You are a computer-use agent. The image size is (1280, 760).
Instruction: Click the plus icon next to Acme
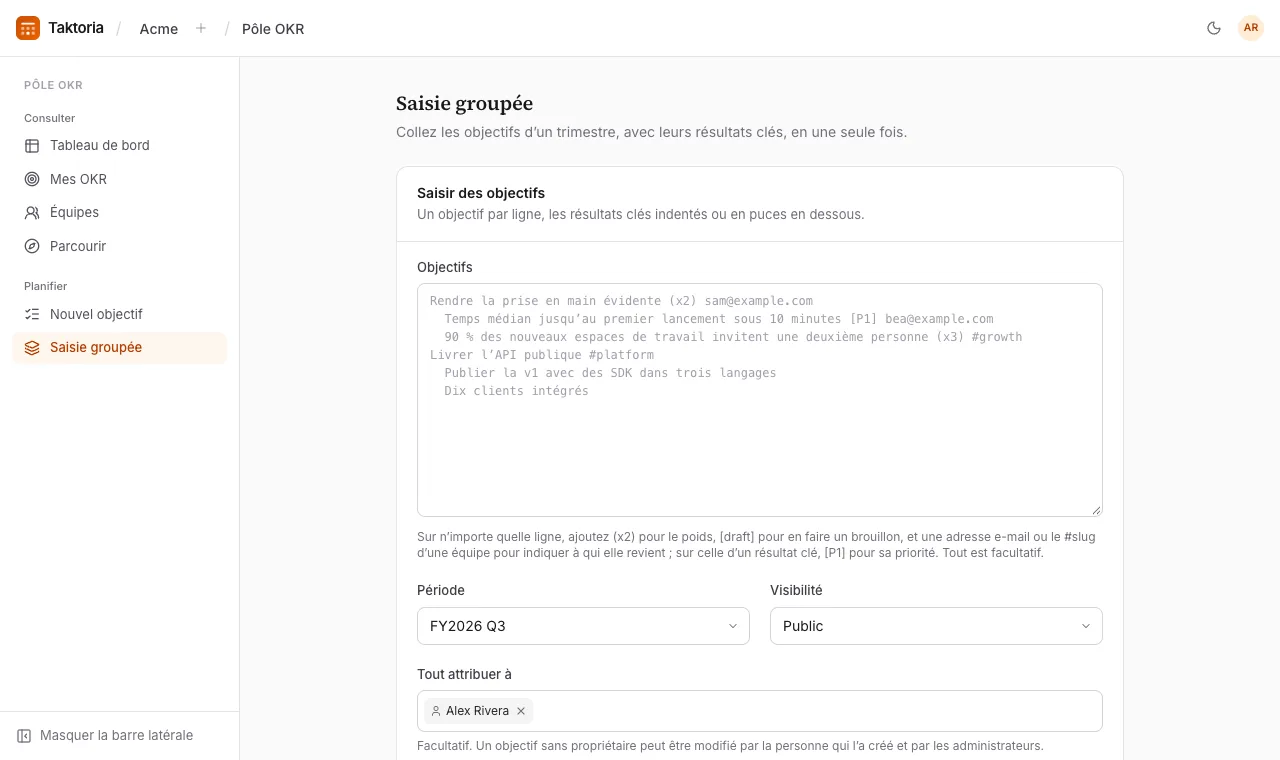click(x=201, y=28)
